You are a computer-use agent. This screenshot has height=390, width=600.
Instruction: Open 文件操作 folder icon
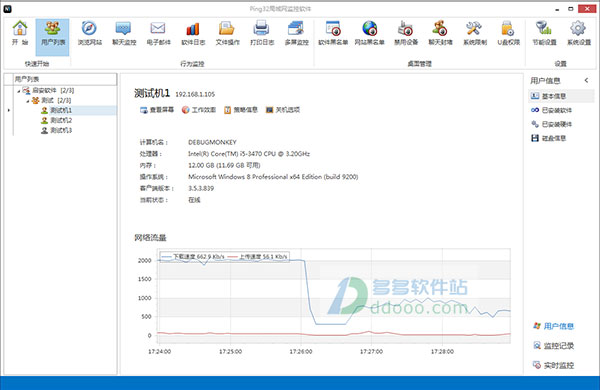tap(227, 29)
